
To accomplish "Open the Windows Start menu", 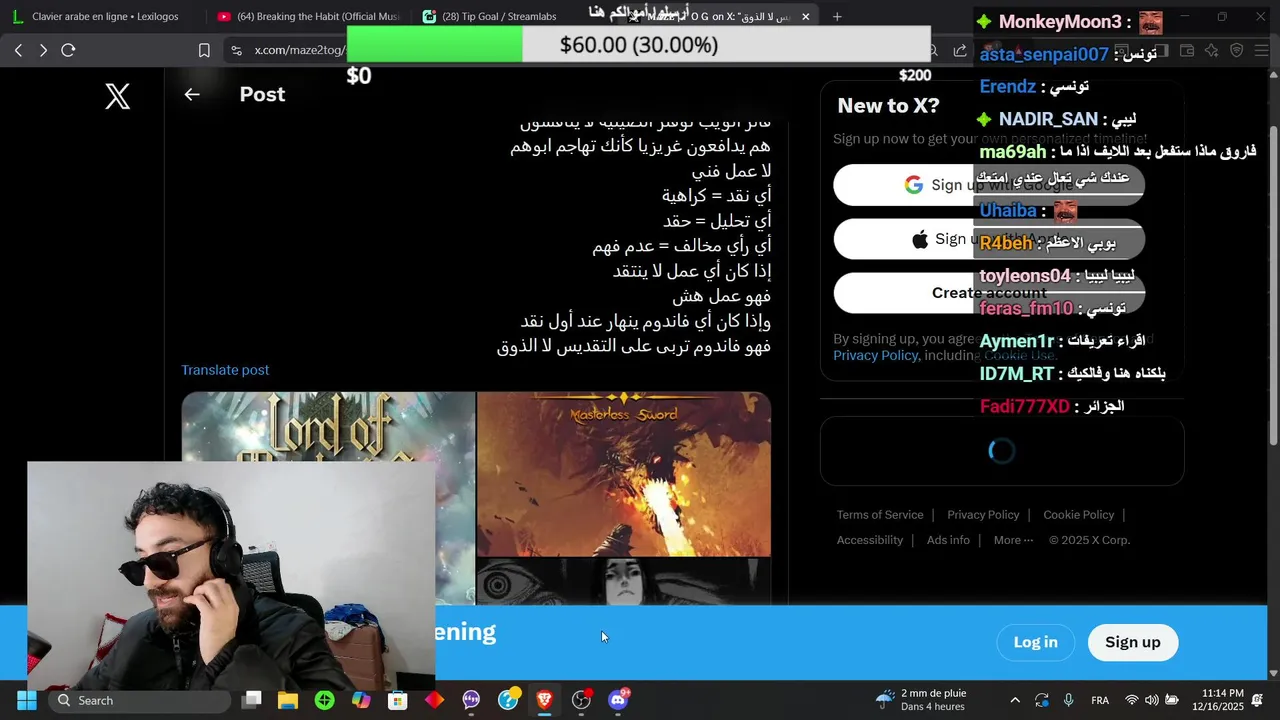I will tap(26, 700).
